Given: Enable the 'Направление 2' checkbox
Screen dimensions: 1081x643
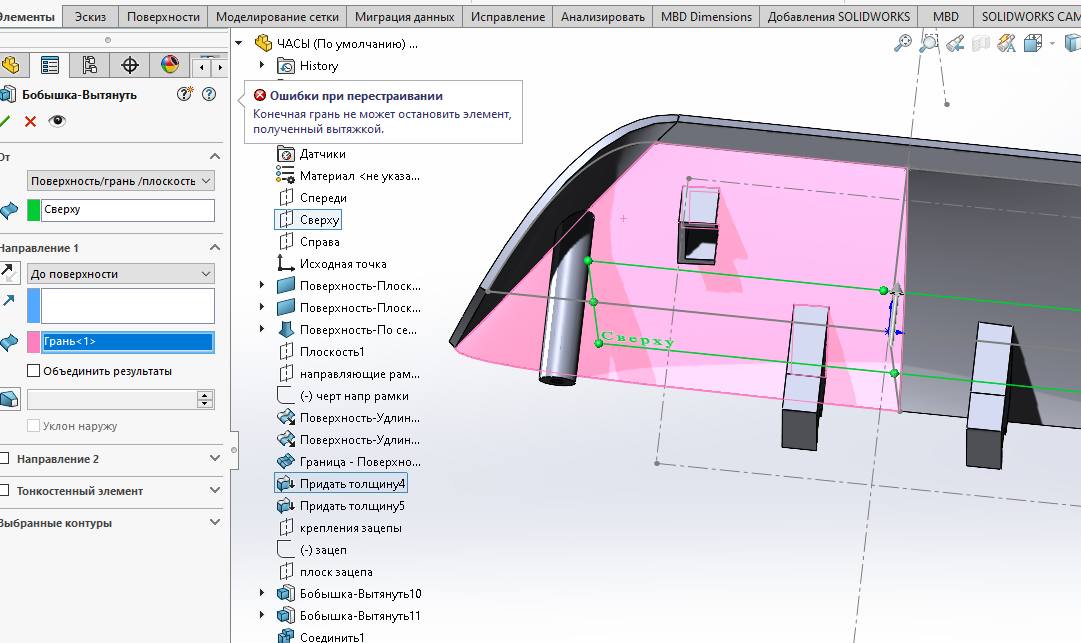Looking at the screenshot, I should click(5, 459).
